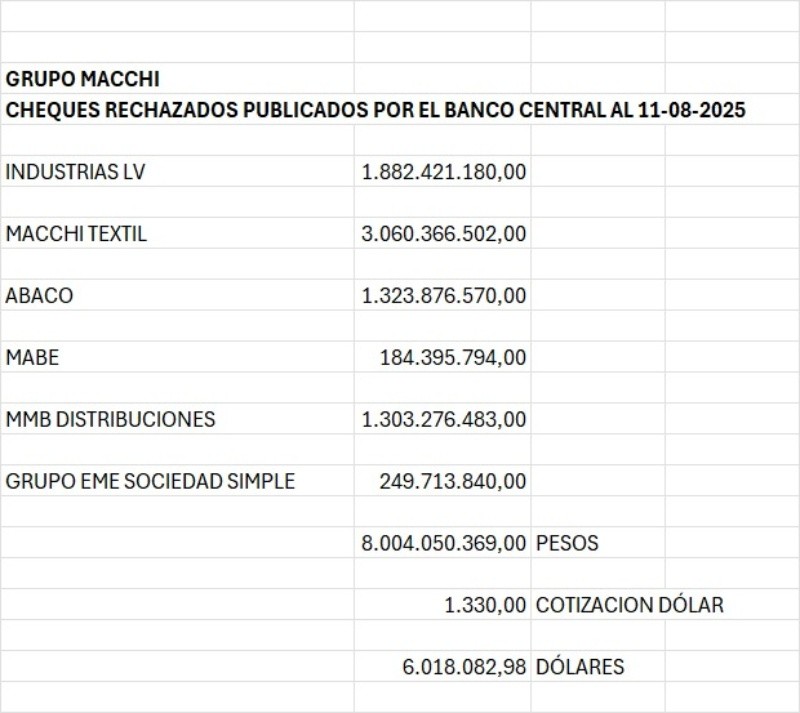Screen dimensions: 800x713
Task: Select the exchange rate 1.330,00 cell
Action: pos(486,605)
